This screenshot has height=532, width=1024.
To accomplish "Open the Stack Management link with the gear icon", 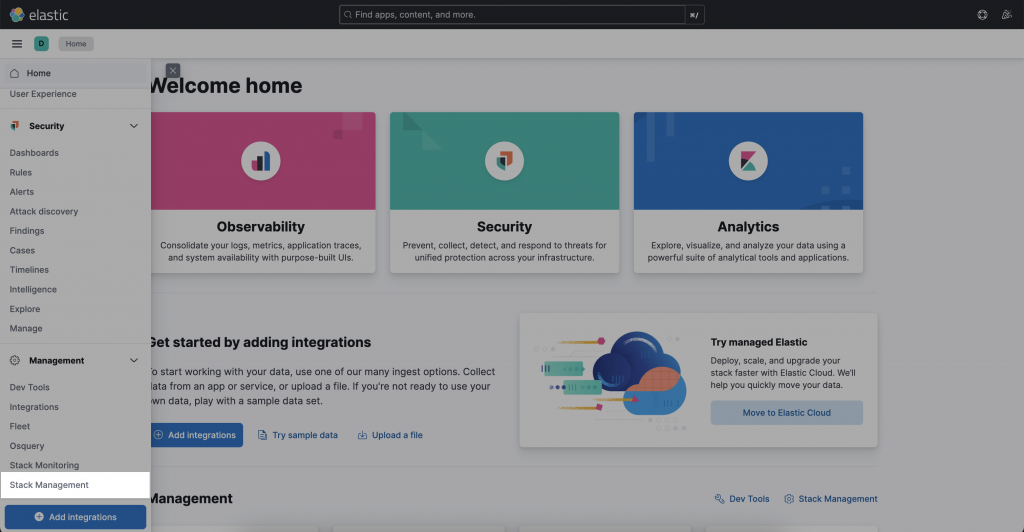I will 831,499.
